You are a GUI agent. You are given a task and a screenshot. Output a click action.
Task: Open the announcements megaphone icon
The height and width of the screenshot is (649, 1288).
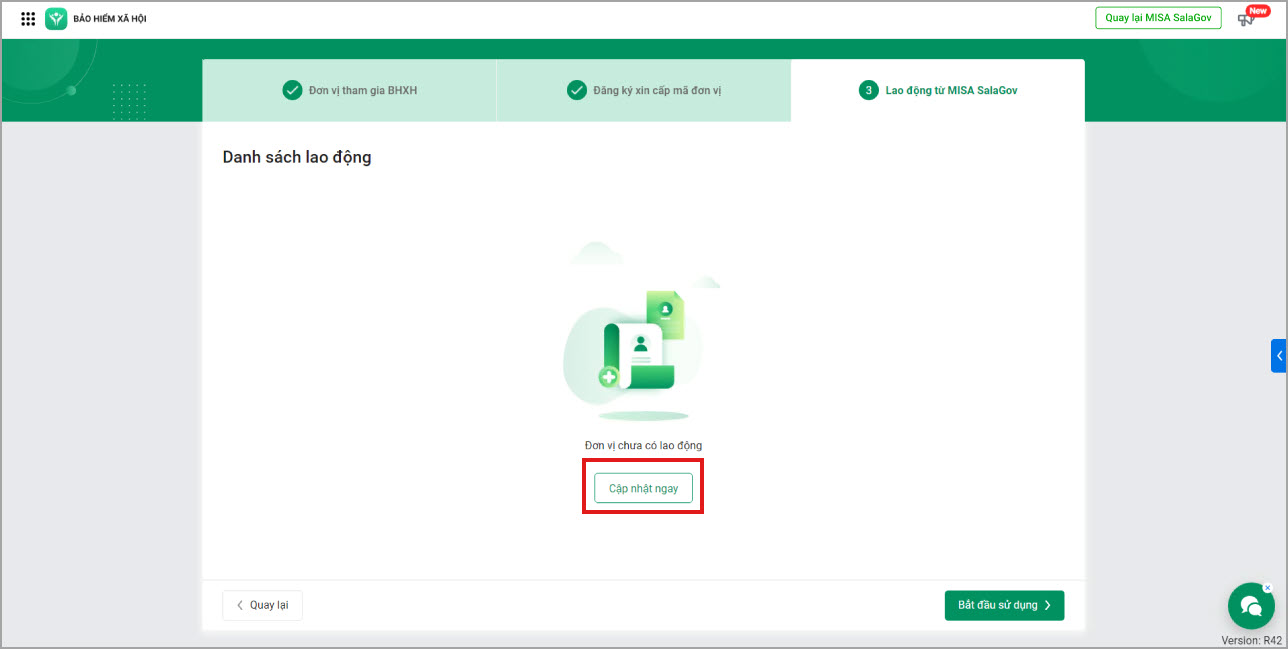1246,19
